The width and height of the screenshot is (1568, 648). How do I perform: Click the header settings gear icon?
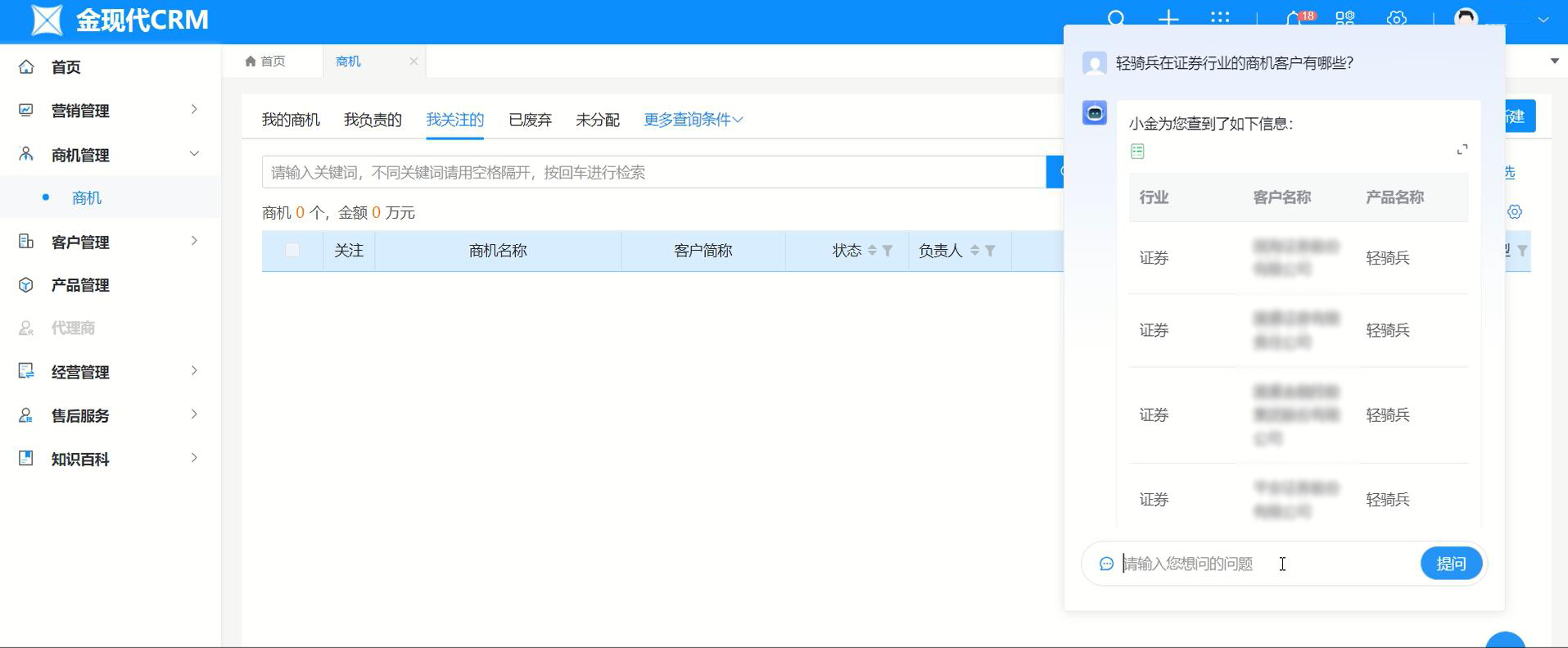(1397, 18)
